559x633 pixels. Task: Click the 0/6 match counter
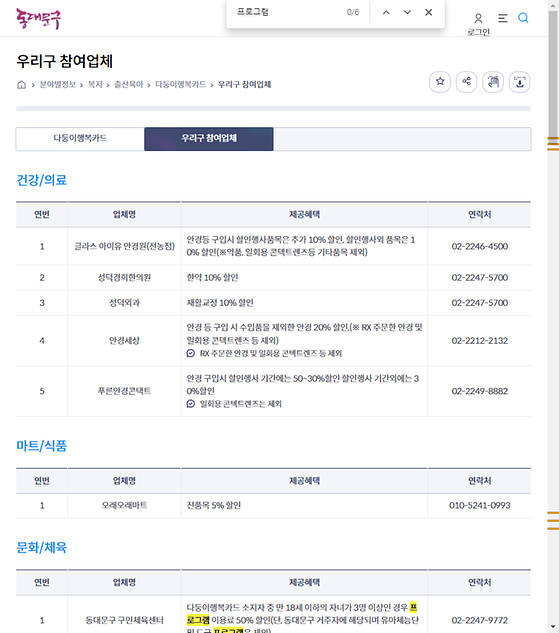[353, 13]
